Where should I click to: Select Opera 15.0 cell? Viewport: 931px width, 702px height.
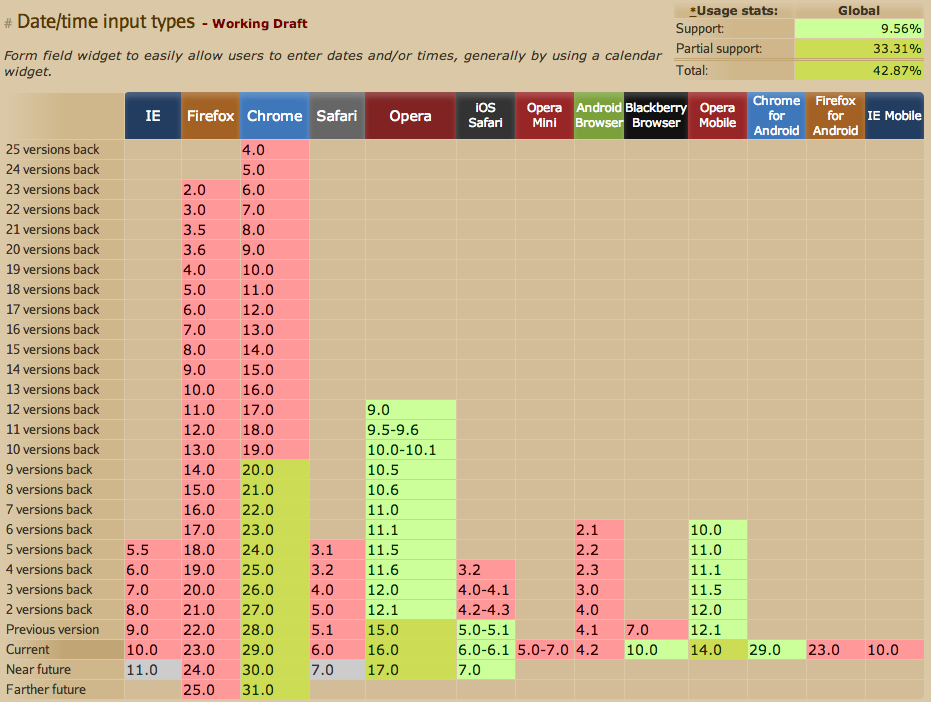click(x=410, y=630)
